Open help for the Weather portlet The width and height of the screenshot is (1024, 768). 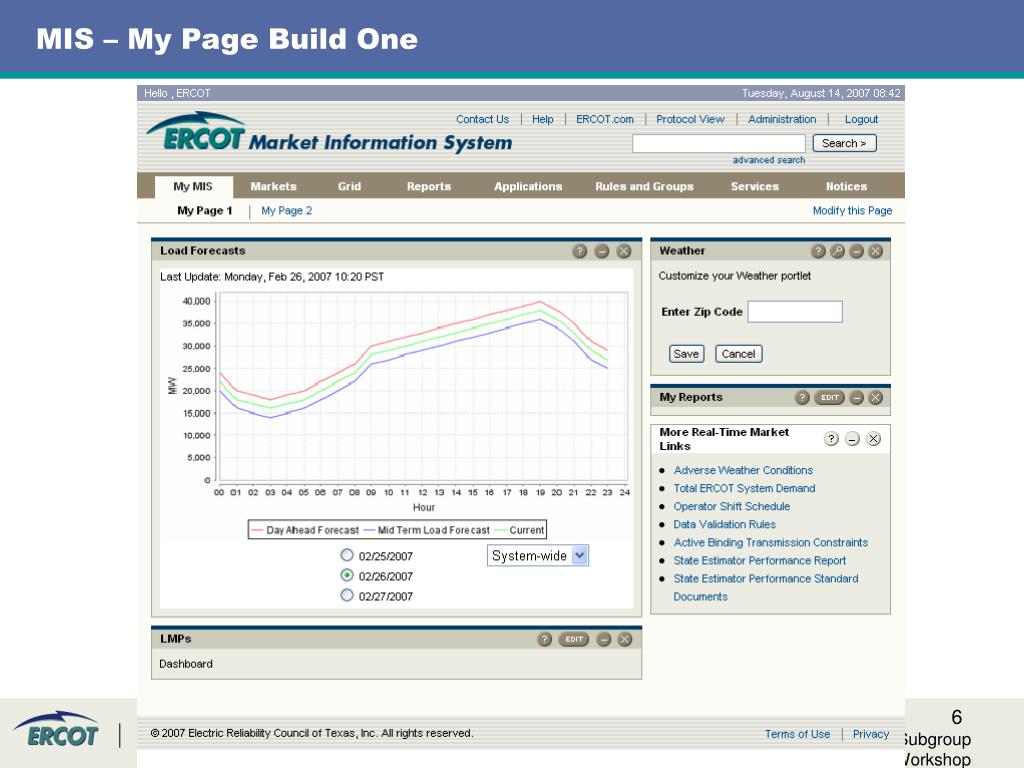pos(818,251)
